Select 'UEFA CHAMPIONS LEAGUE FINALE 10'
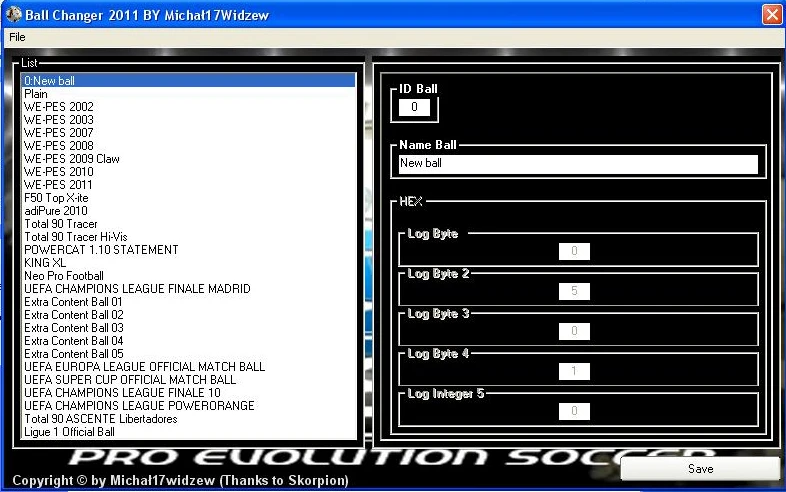Screen dimensions: 786x492 pos(188,393)
